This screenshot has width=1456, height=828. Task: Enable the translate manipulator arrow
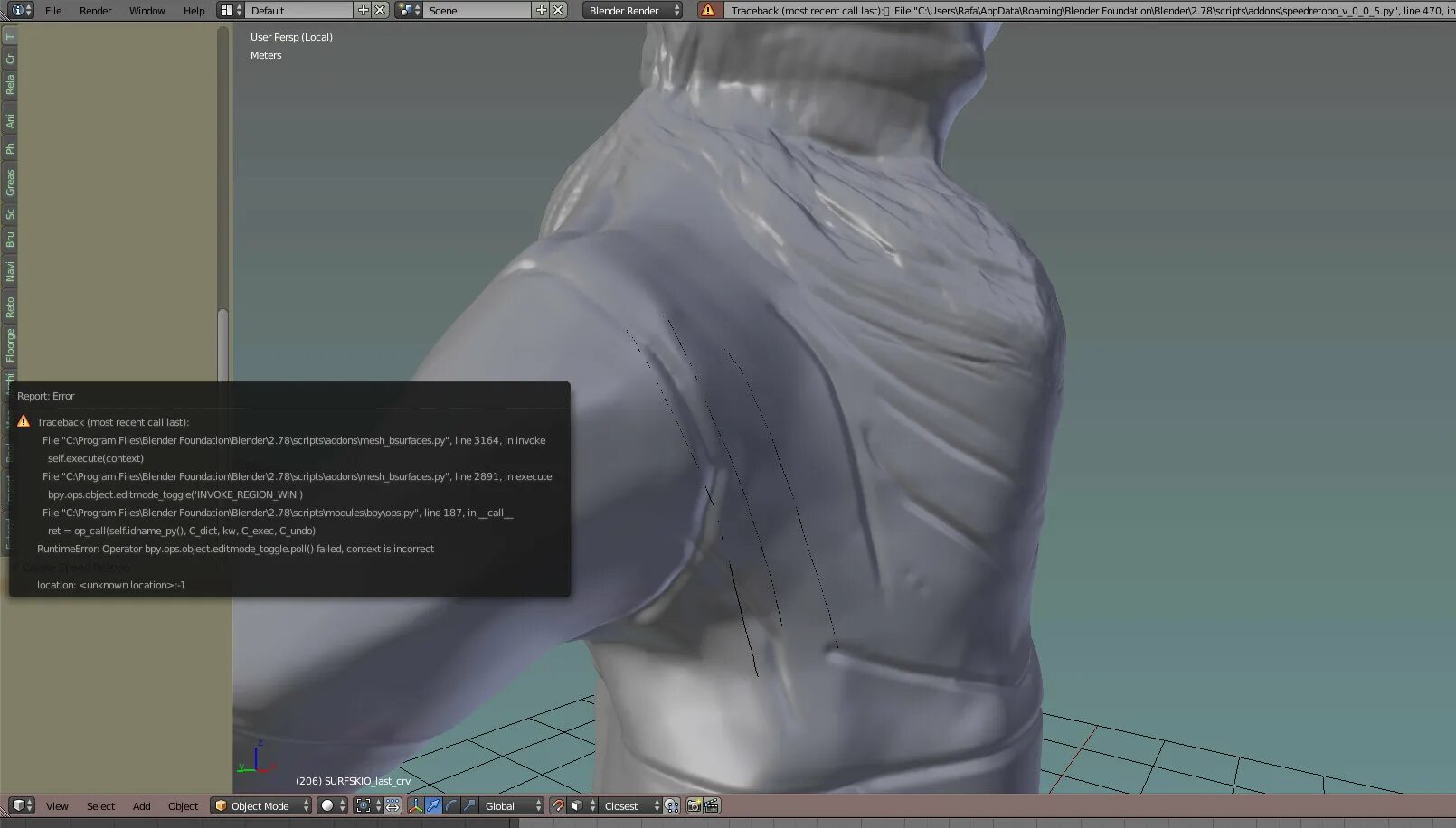point(433,805)
